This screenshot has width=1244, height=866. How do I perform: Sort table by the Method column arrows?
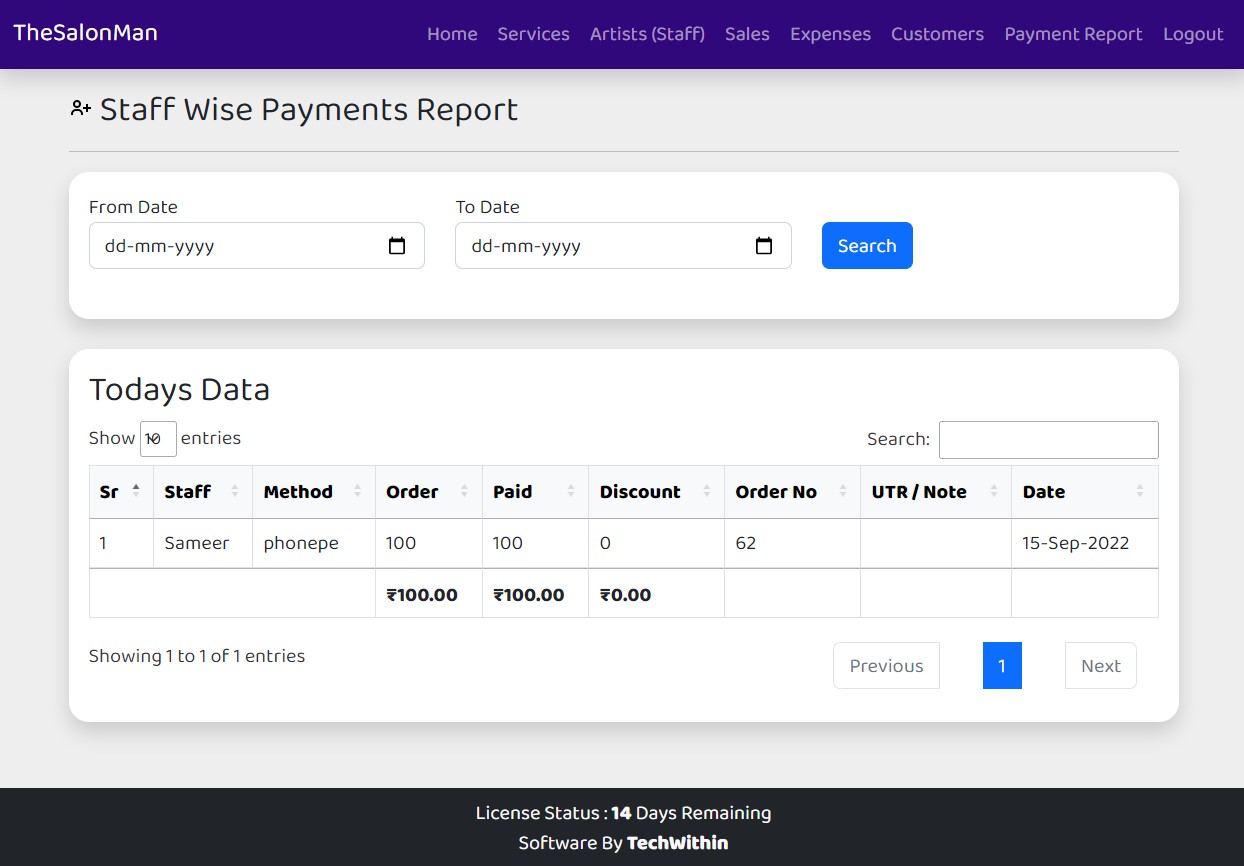[x=357, y=491]
